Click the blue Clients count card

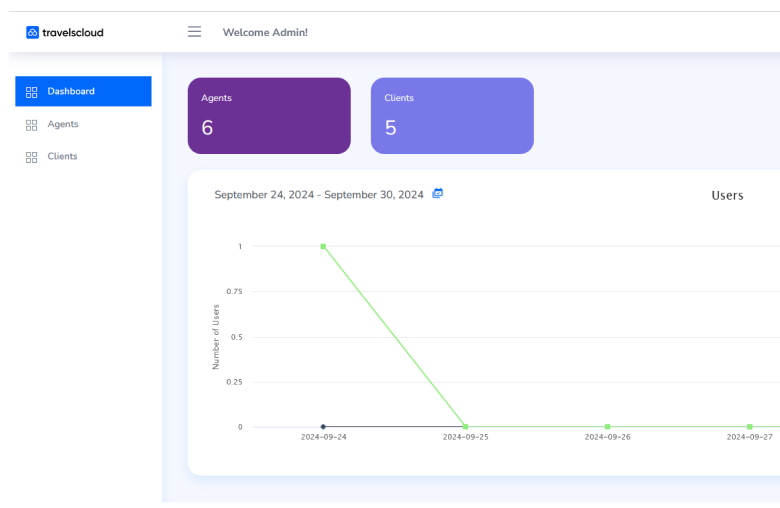coord(452,116)
